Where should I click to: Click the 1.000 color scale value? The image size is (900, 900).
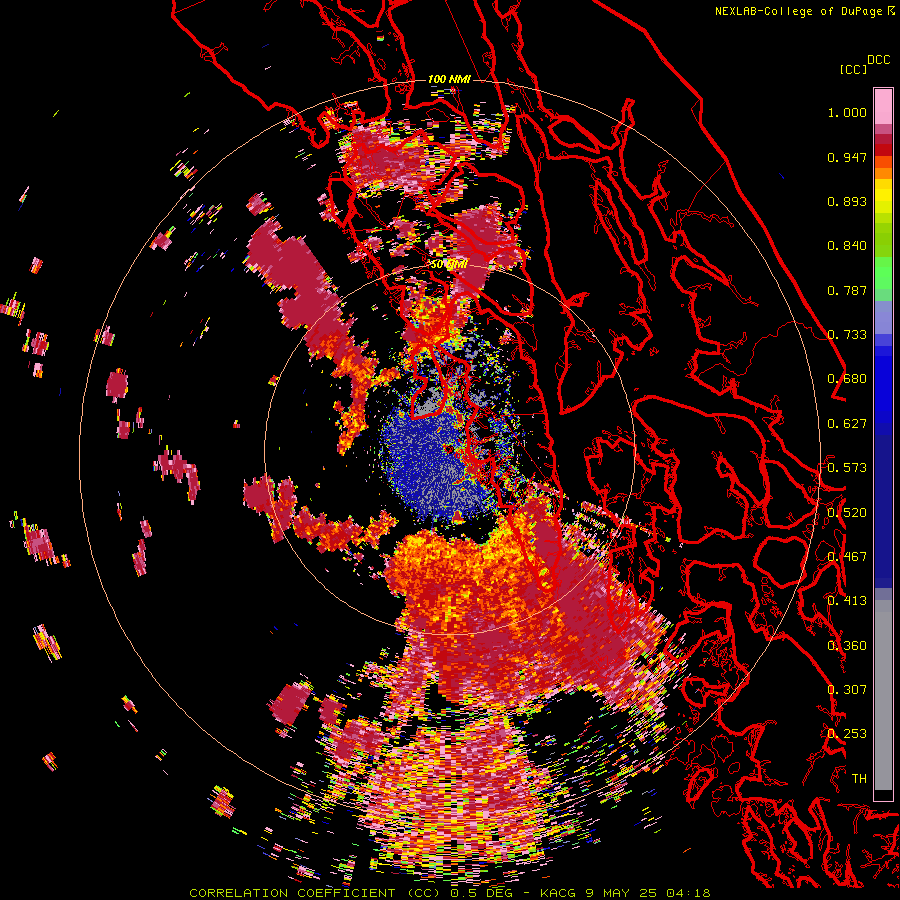pos(847,112)
